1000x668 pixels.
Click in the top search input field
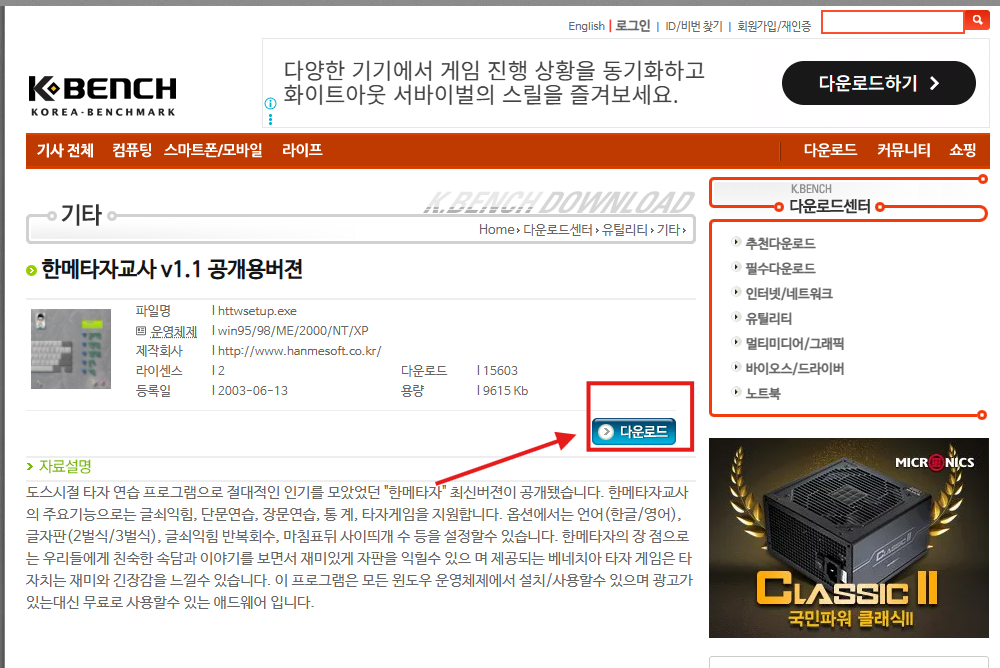click(892, 22)
